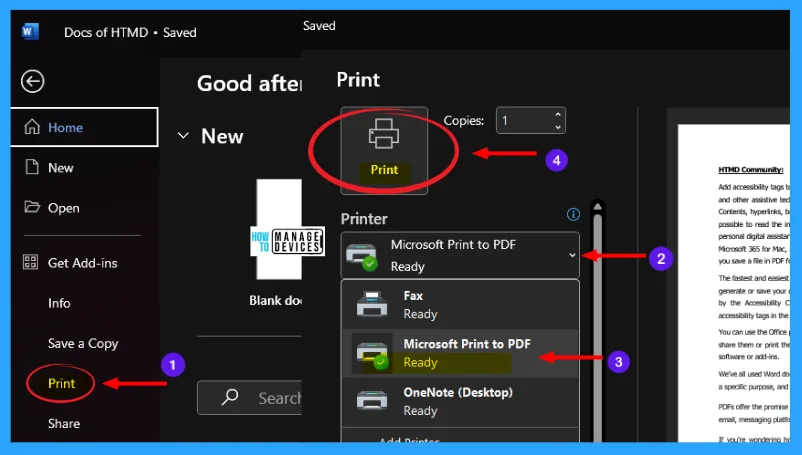Click the HTMD Community heading in preview
The image size is (802, 455).
750,170
